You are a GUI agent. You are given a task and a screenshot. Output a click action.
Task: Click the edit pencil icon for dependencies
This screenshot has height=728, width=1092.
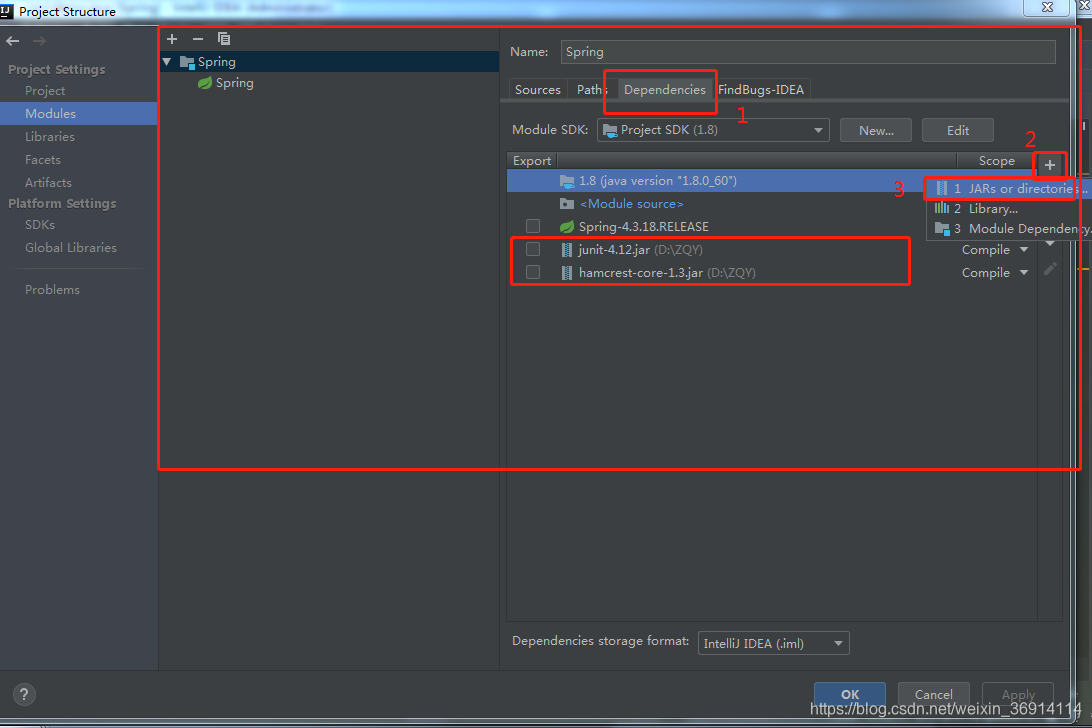pyautogui.click(x=1050, y=269)
